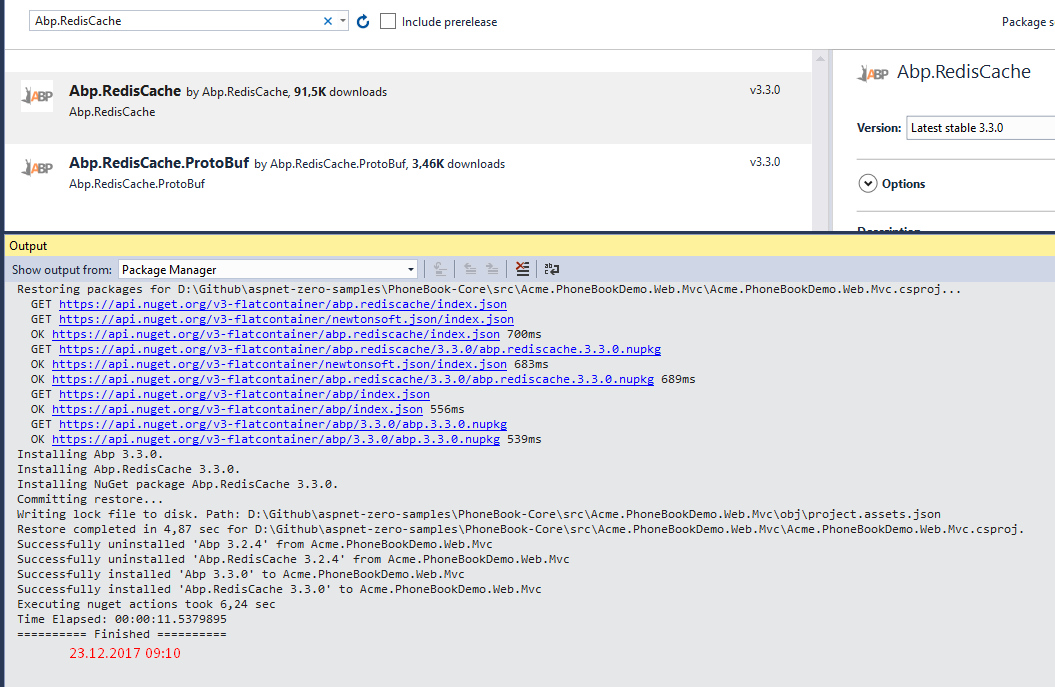Clear the search box with the X button
This screenshot has height=687, width=1055.
tap(327, 19)
